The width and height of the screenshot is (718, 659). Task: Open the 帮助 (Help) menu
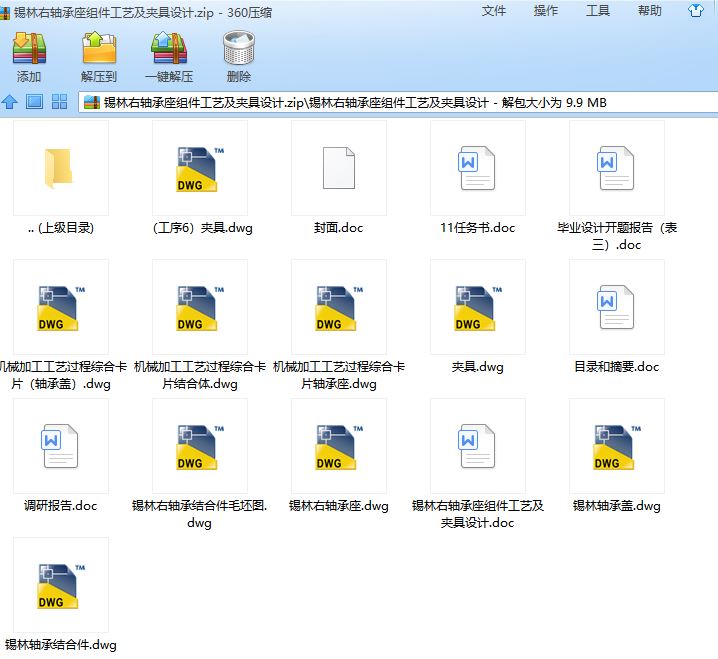click(650, 11)
